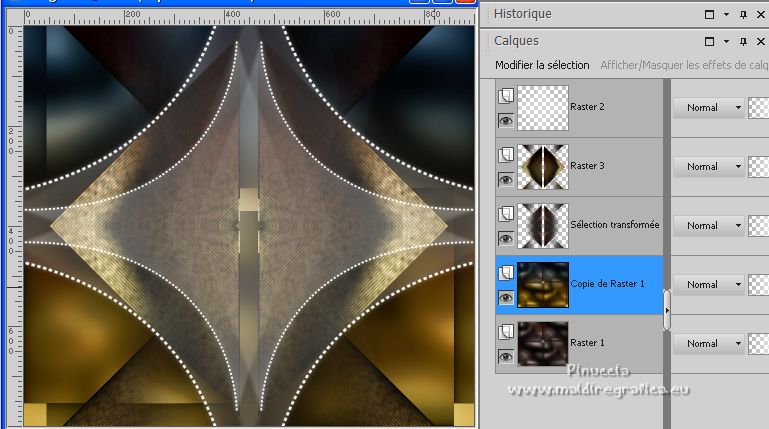This screenshot has height=429, width=769.
Task: Open blend mode dropdown for Raster 1
Action: (x=709, y=344)
